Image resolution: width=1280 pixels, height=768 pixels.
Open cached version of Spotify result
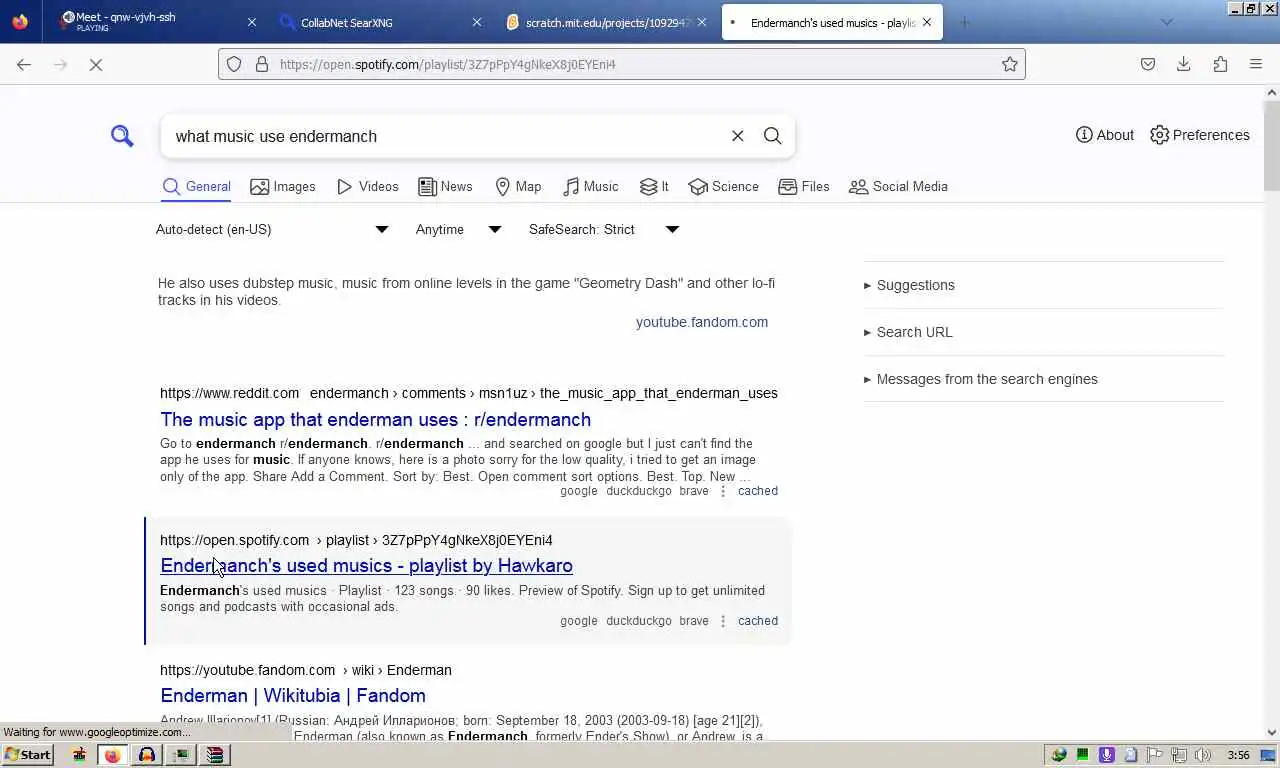758,621
